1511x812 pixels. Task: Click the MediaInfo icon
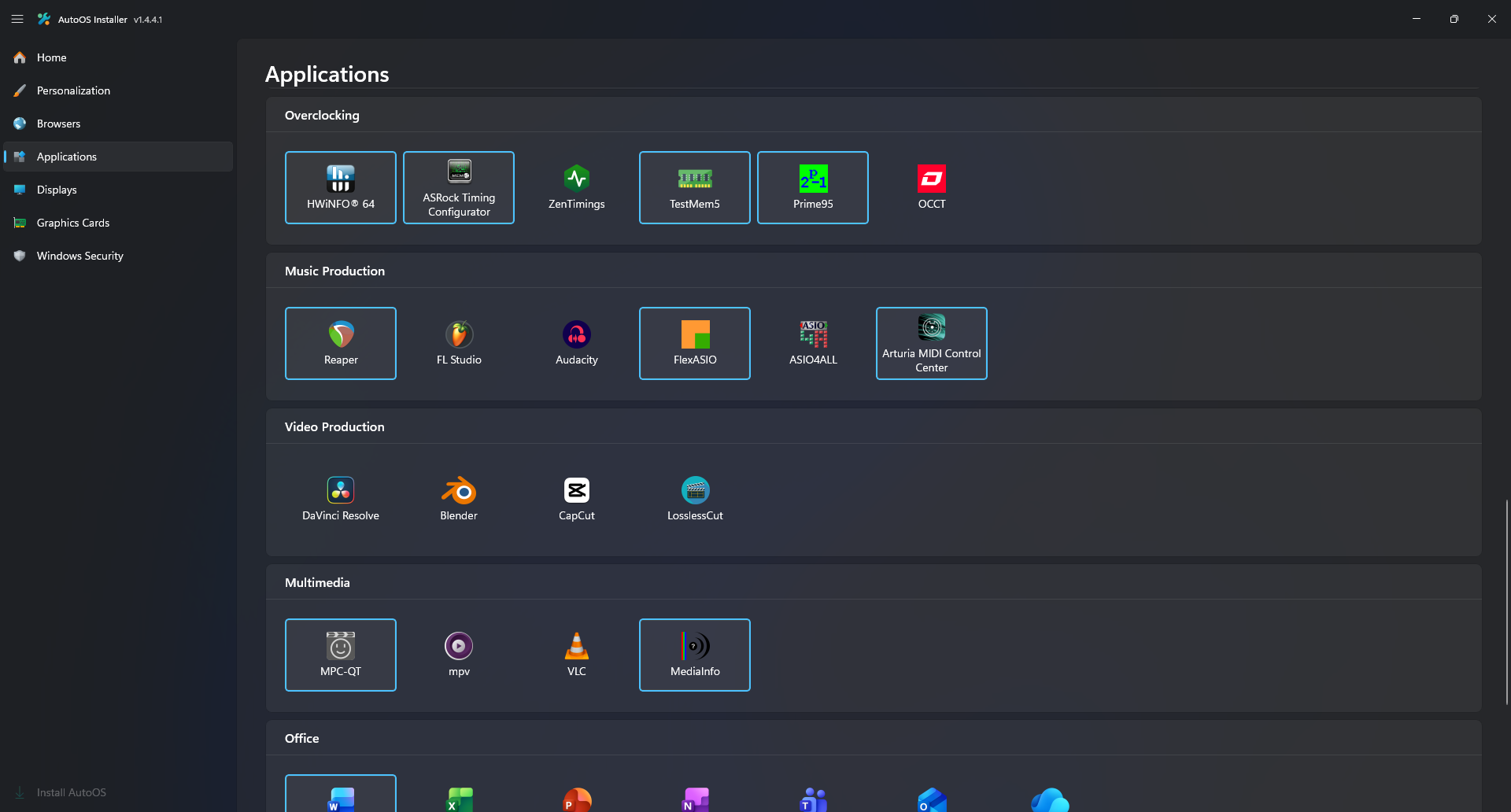(696, 646)
